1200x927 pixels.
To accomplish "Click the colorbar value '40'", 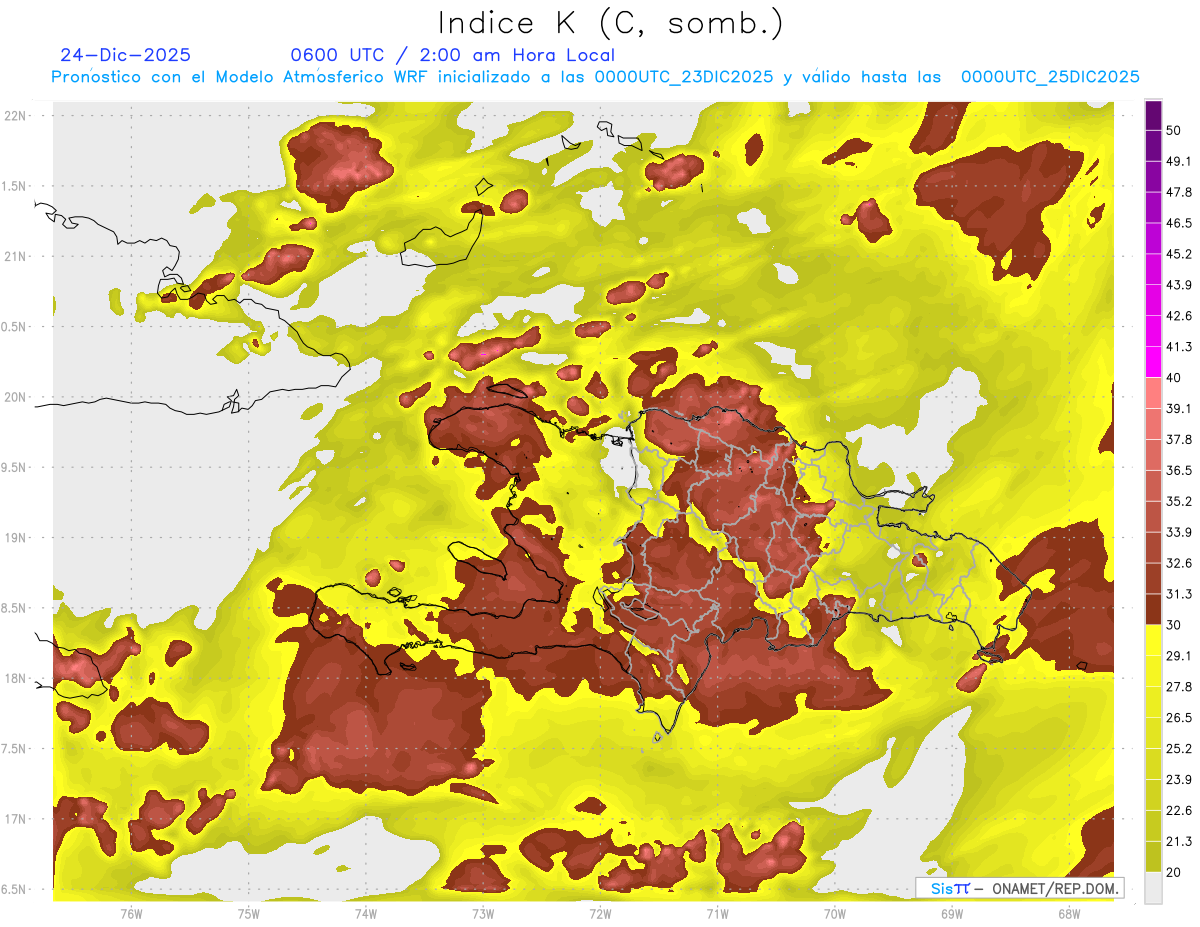I will click(x=1174, y=377).
